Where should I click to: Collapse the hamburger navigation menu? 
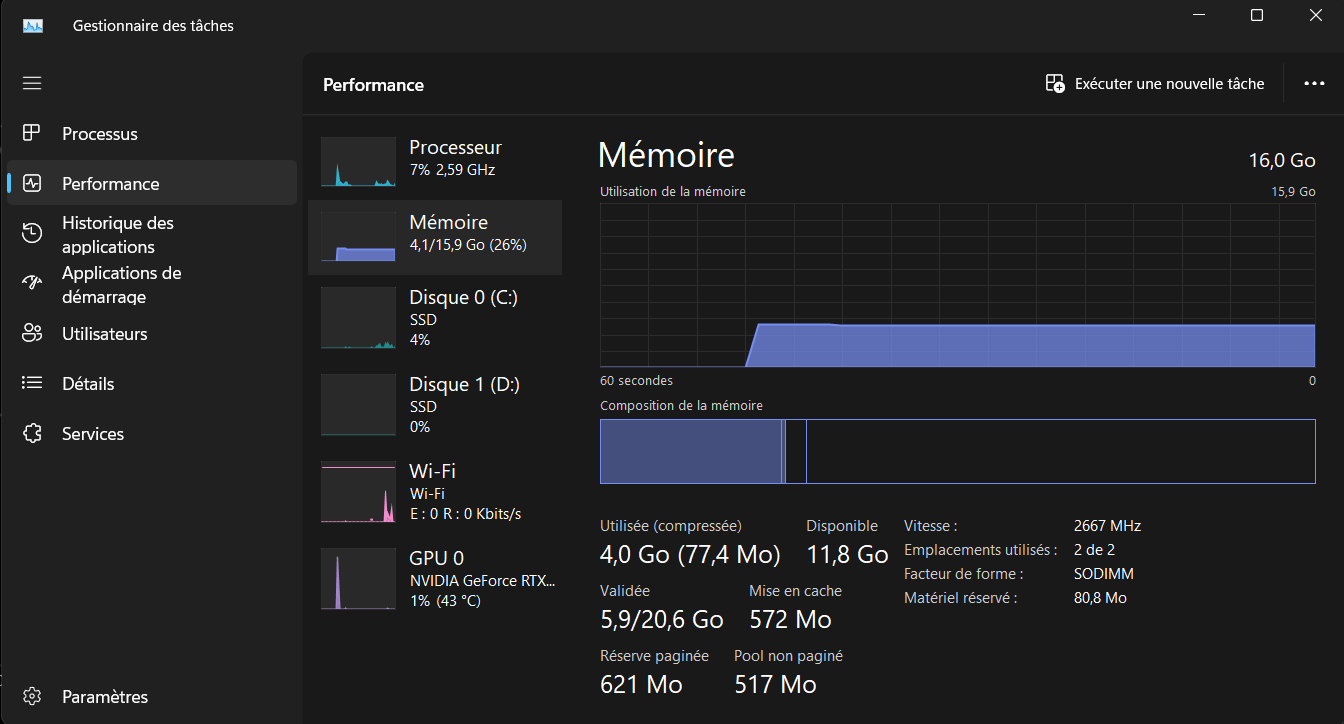point(32,83)
